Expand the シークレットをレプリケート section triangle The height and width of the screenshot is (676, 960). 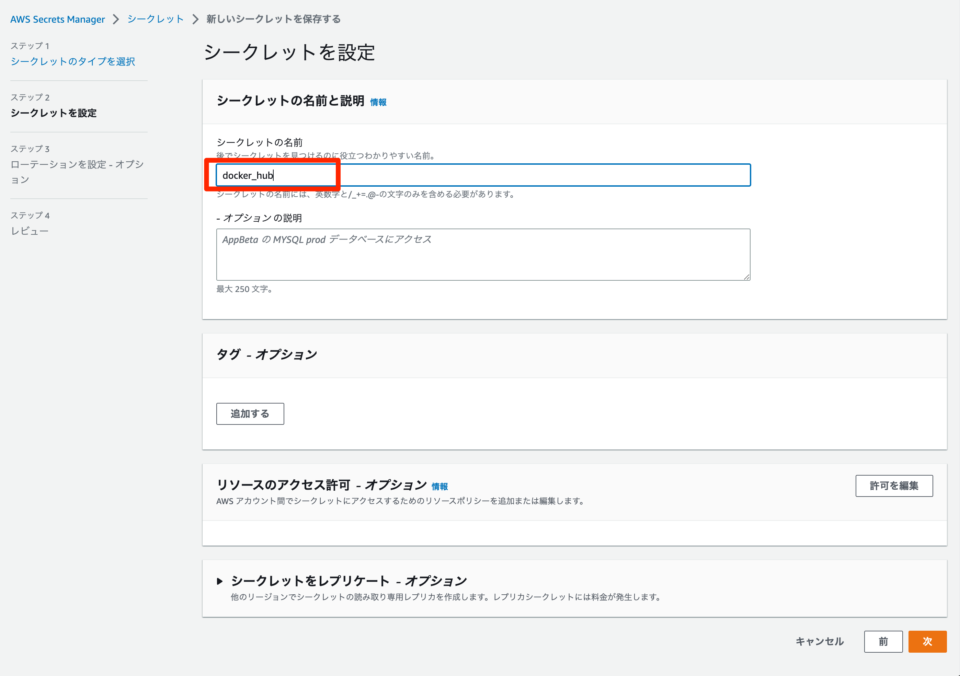point(220,581)
